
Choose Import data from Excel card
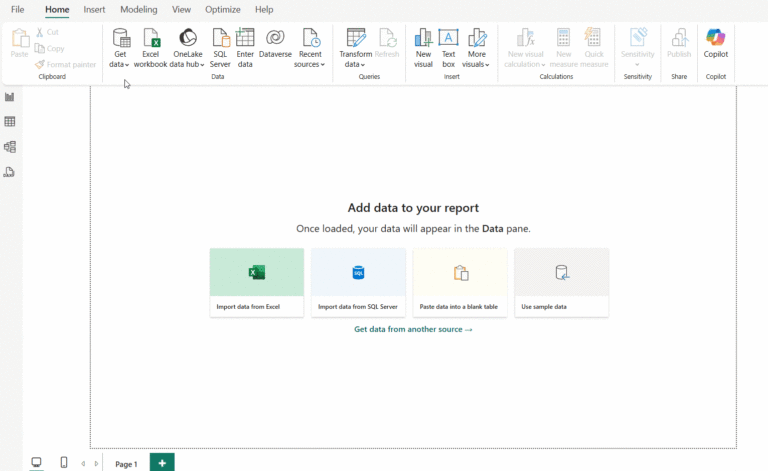(x=257, y=283)
